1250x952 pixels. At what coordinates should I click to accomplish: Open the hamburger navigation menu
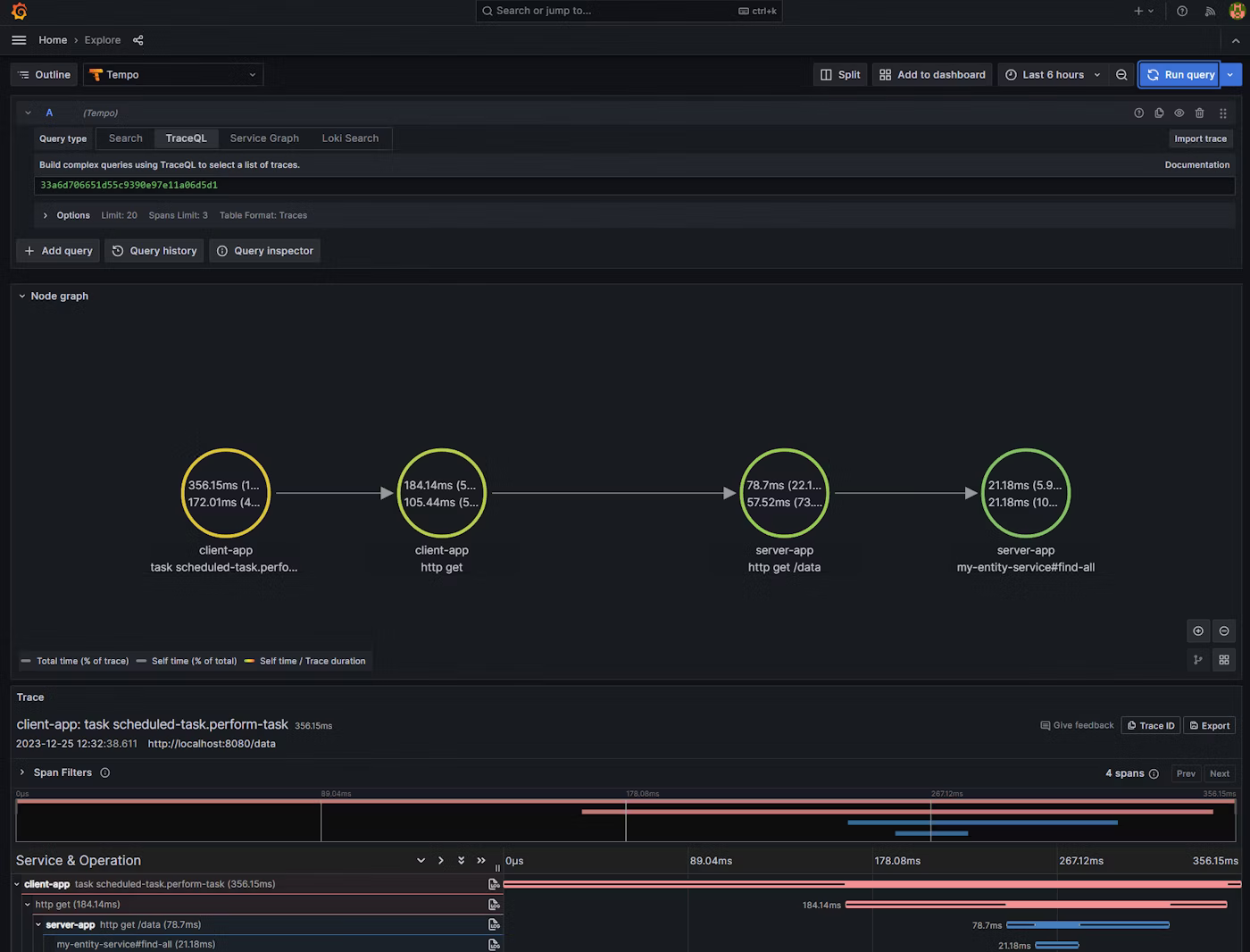click(x=19, y=40)
